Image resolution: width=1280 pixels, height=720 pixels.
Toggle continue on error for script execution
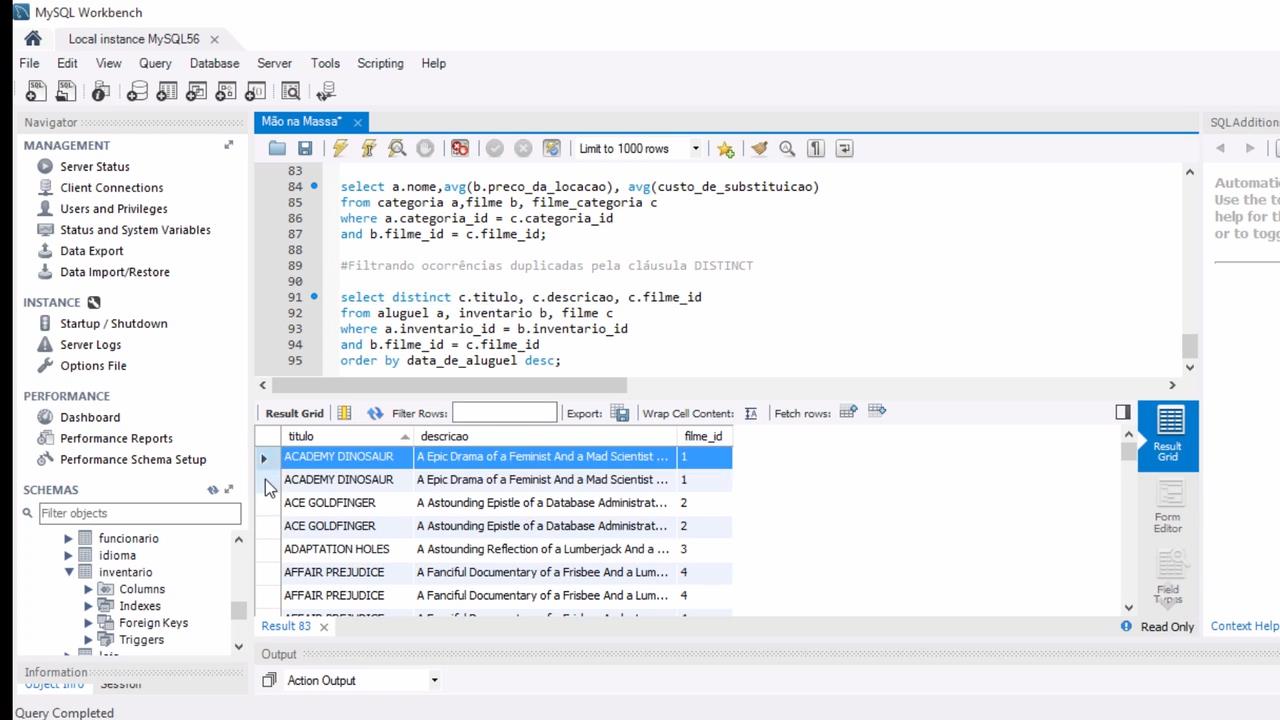click(460, 148)
